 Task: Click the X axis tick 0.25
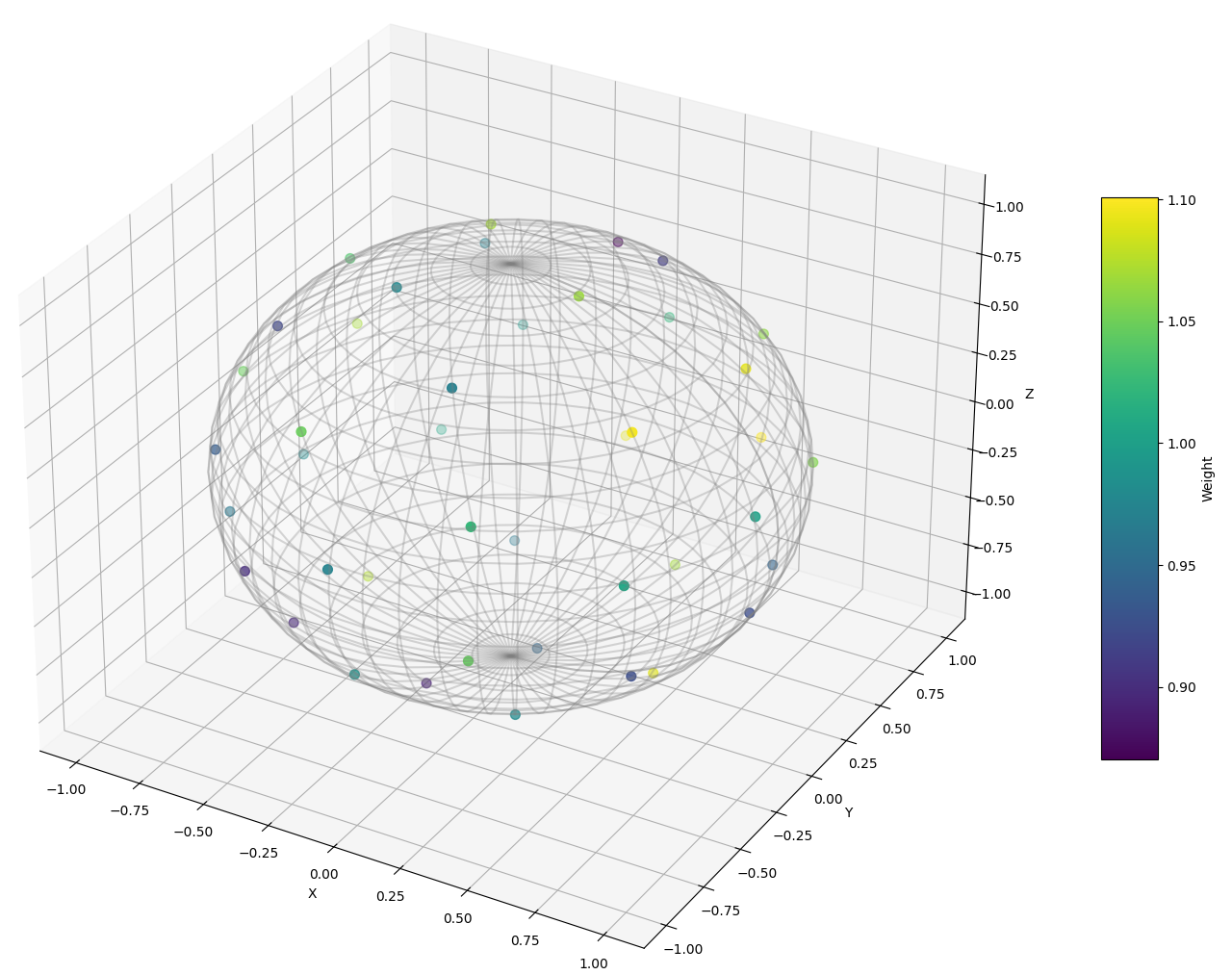(390, 896)
